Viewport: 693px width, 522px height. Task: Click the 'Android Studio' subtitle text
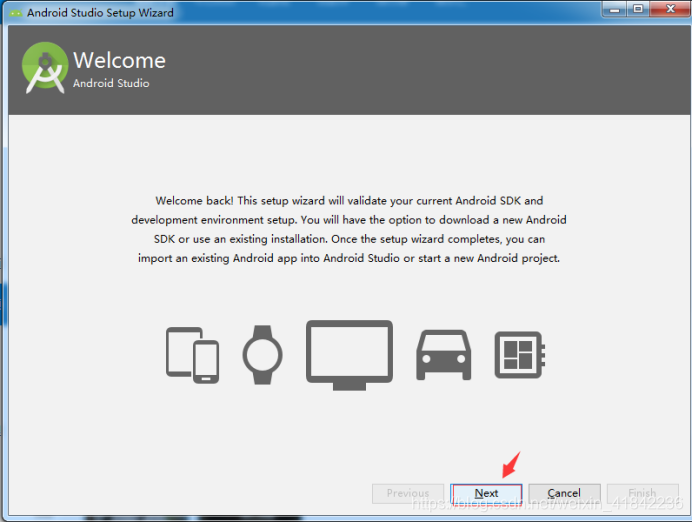pyautogui.click(x=111, y=83)
